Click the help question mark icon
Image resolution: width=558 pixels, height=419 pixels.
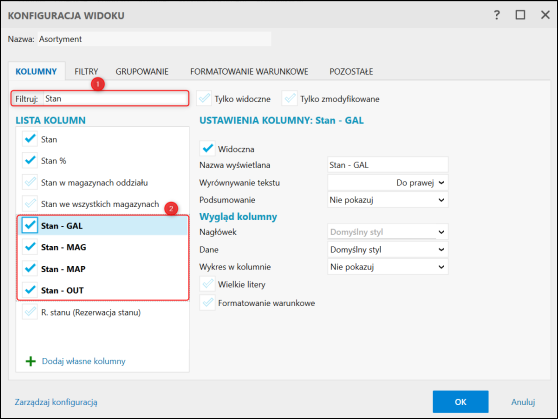click(497, 15)
